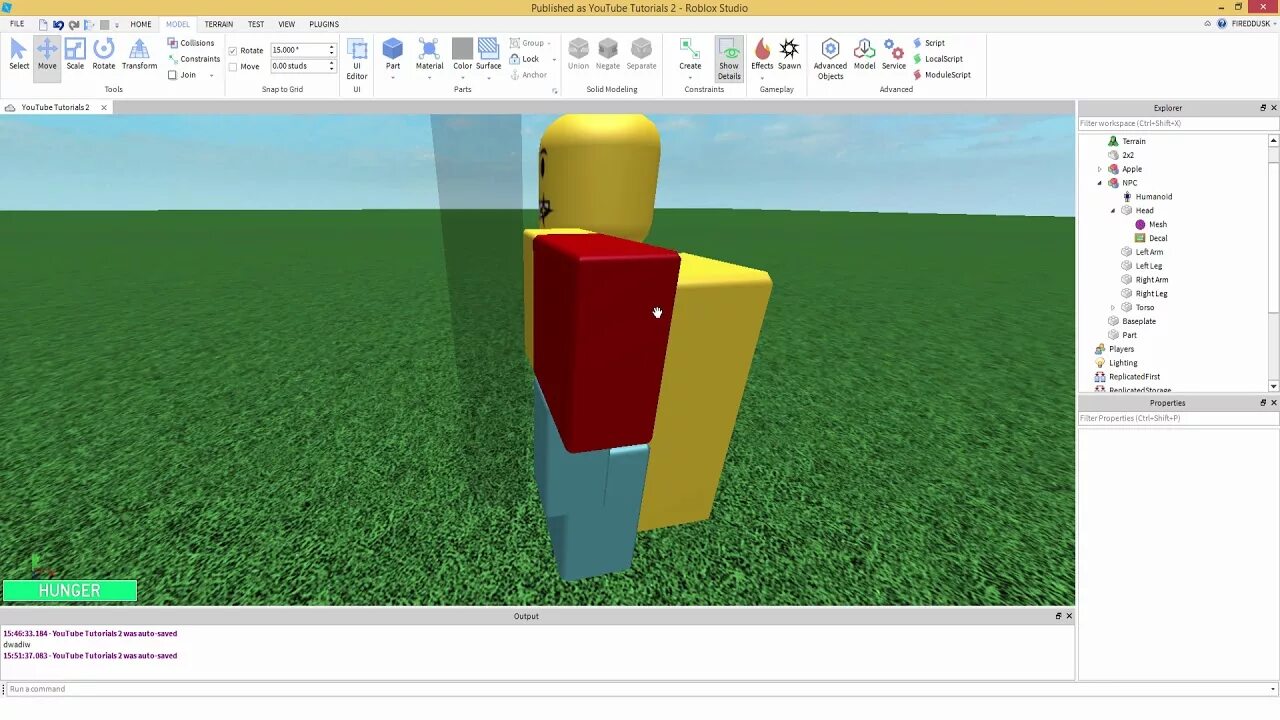Select the Color swatch in Parts group
This screenshot has height=720, width=1280.
[462, 48]
